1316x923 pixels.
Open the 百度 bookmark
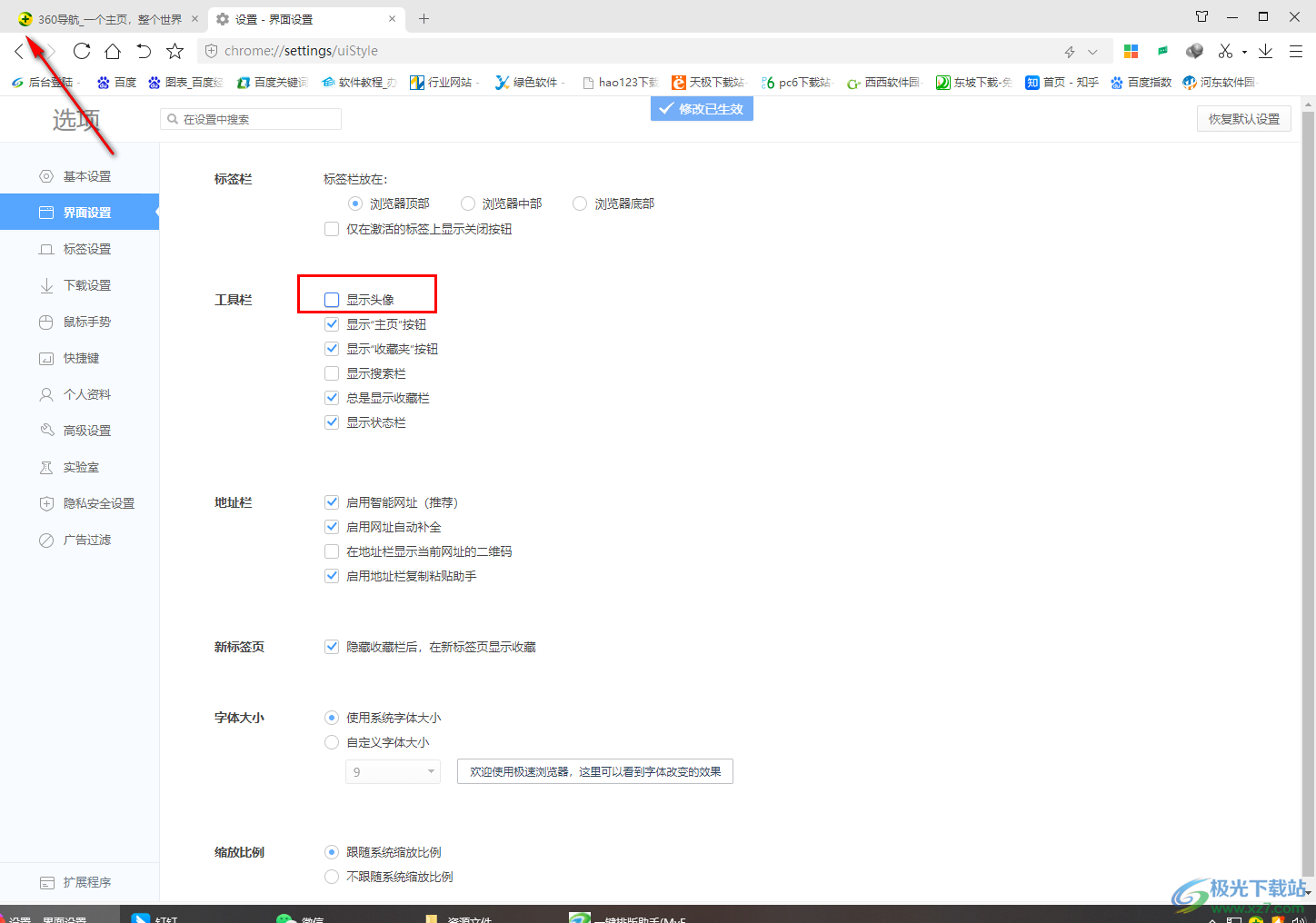pos(116,83)
